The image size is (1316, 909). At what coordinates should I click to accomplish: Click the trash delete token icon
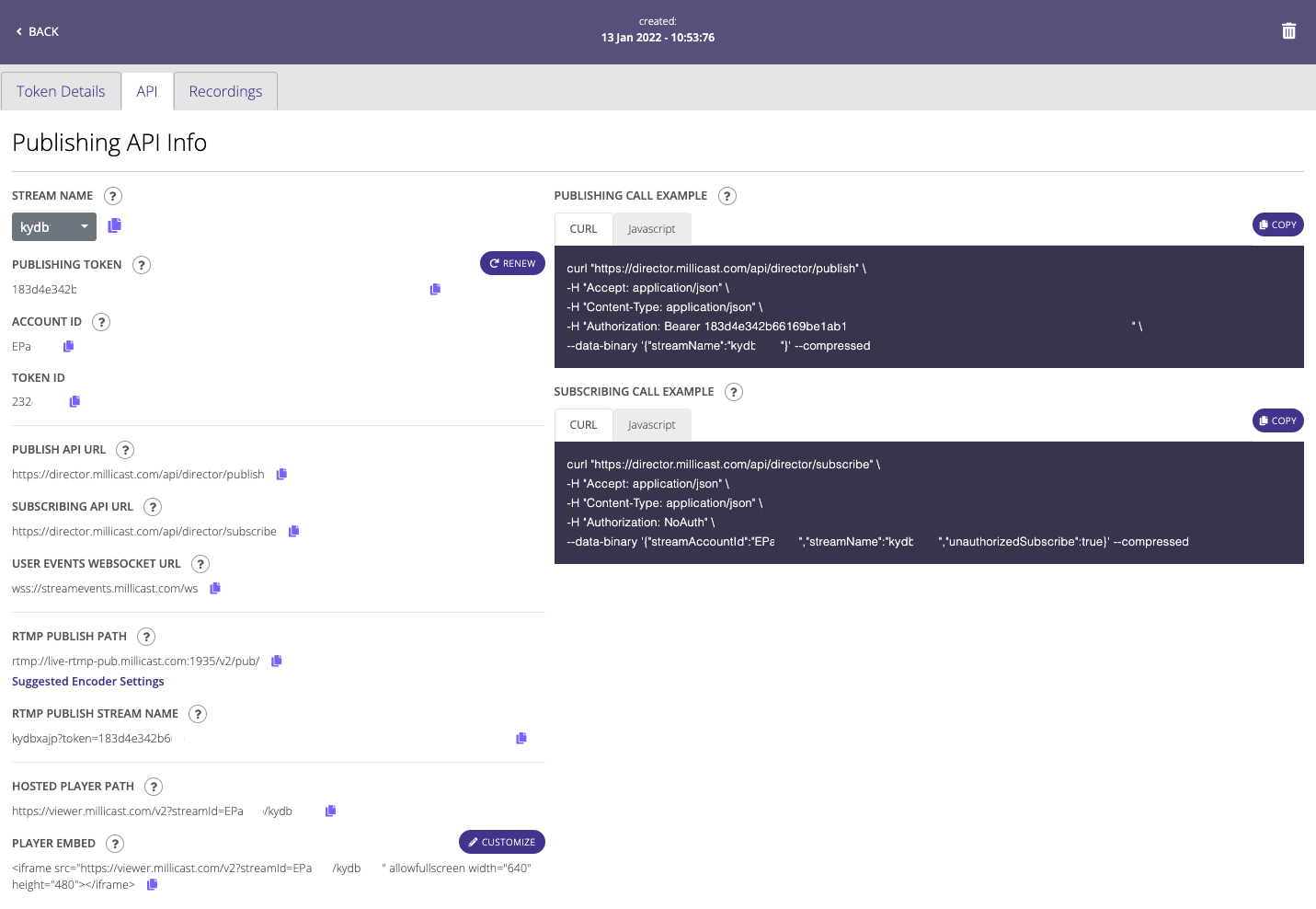(1288, 31)
